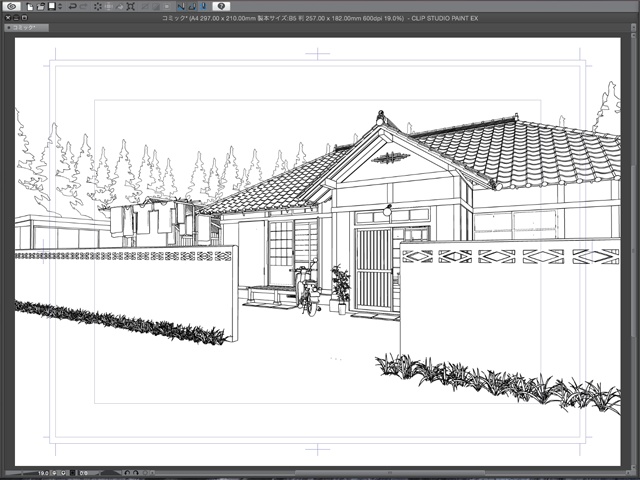
Task: Open the CLIP STUDIO launcher icon
Action: (x=11, y=6)
